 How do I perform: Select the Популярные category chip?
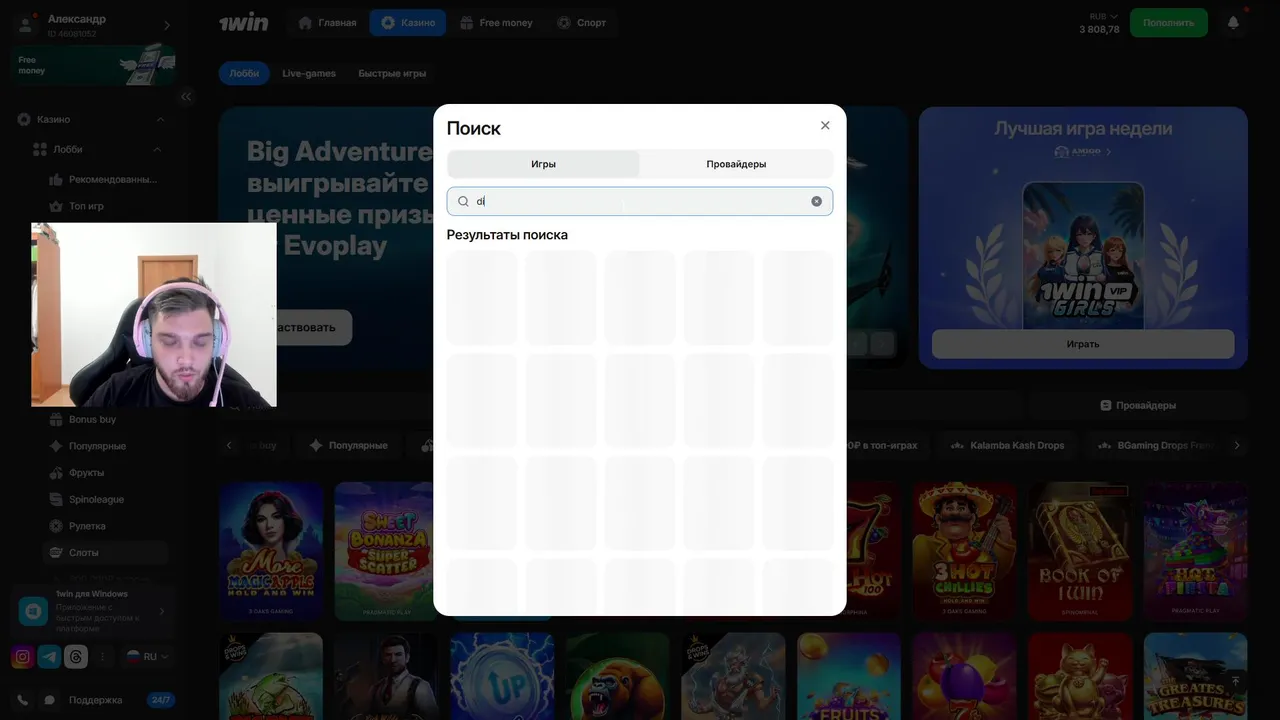pos(348,446)
